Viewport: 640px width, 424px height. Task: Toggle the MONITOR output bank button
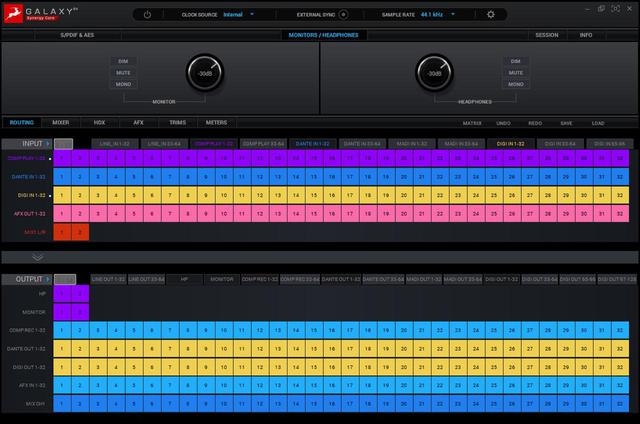click(222, 279)
